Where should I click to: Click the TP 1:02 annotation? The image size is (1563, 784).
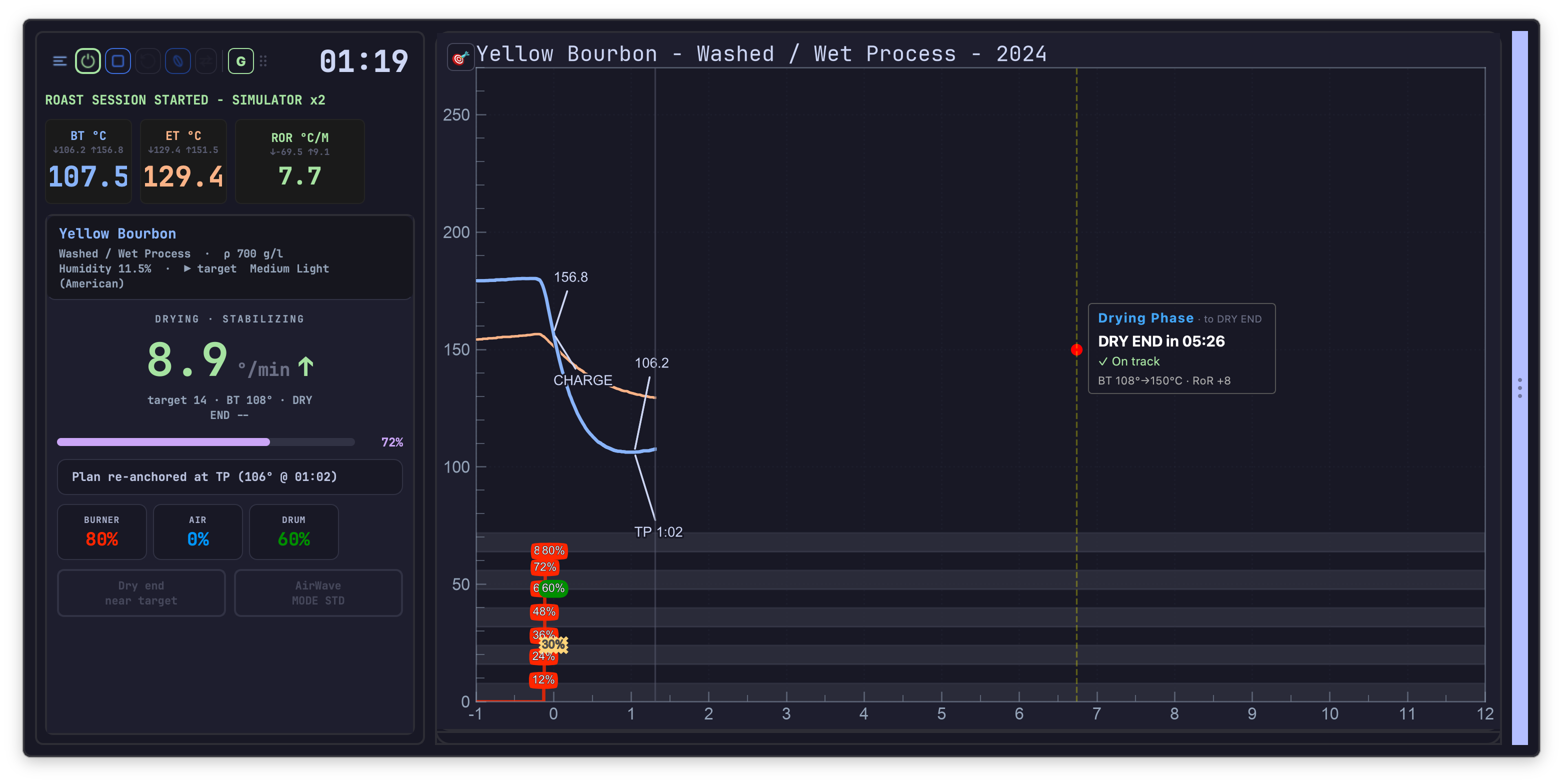point(658,532)
